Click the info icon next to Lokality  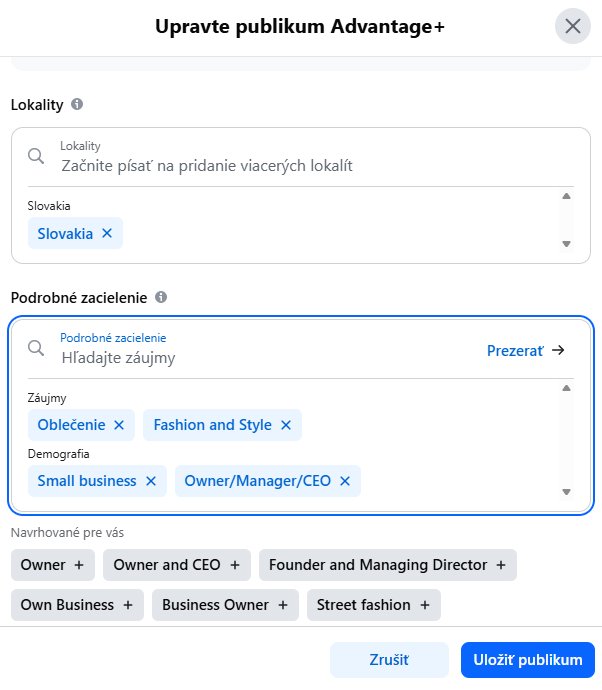click(x=77, y=104)
